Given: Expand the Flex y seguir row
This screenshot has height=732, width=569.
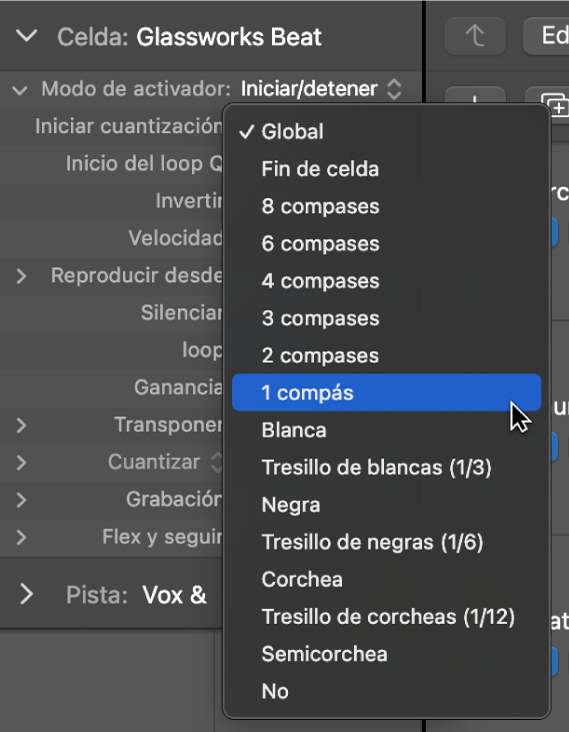Looking at the screenshot, I should (x=21, y=537).
